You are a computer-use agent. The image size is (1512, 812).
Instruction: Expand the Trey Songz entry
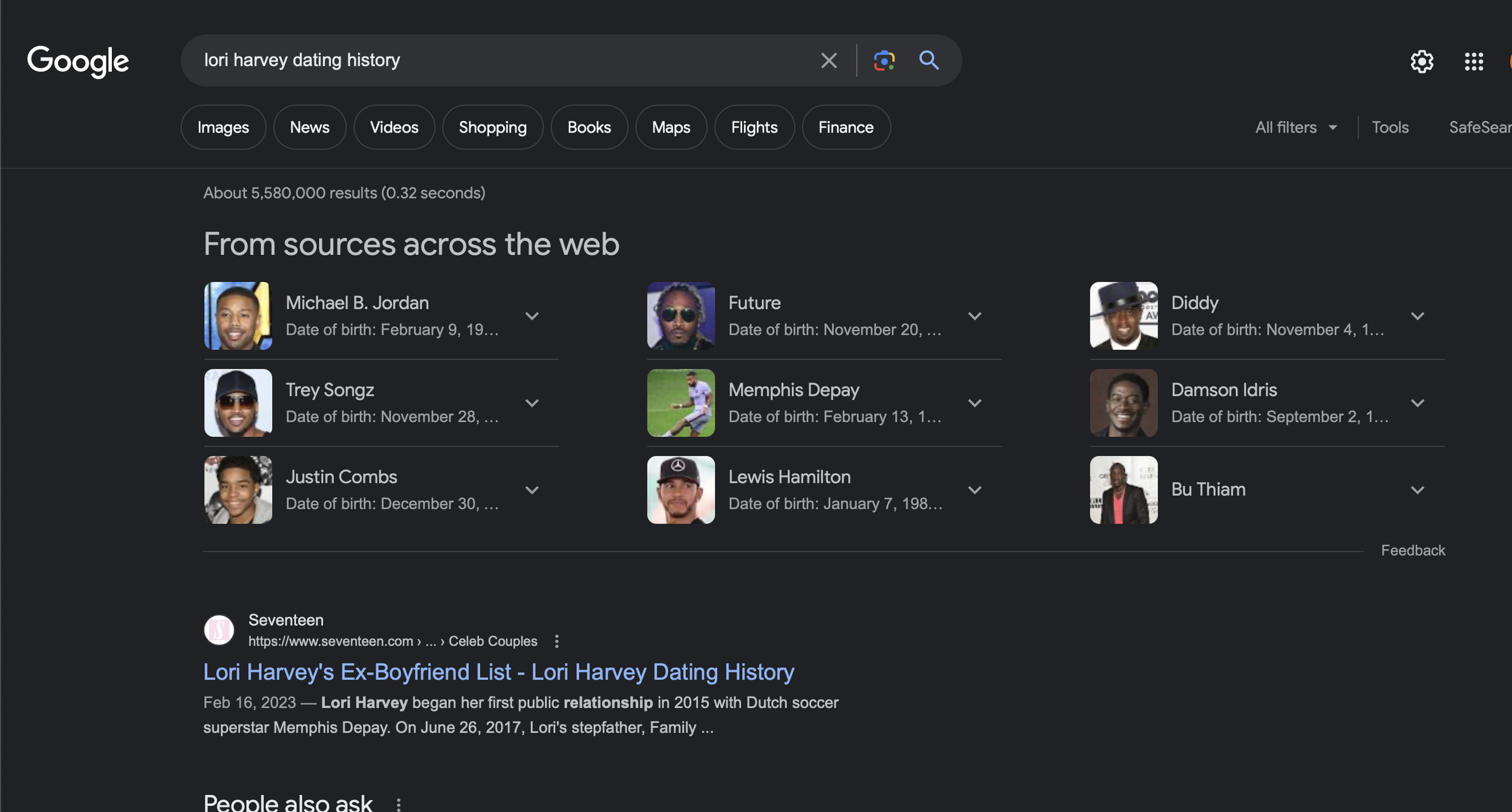tap(532, 403)
